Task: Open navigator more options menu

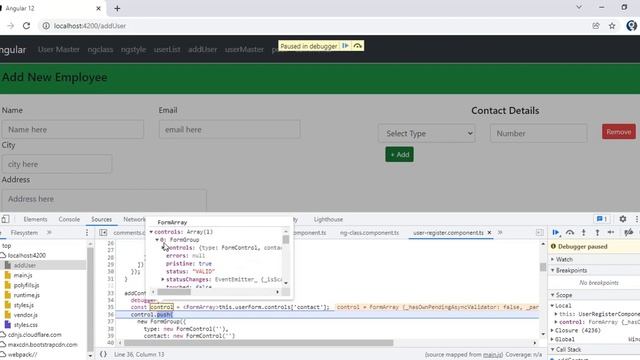Action: pyautogui.click(x=87, y=232)
